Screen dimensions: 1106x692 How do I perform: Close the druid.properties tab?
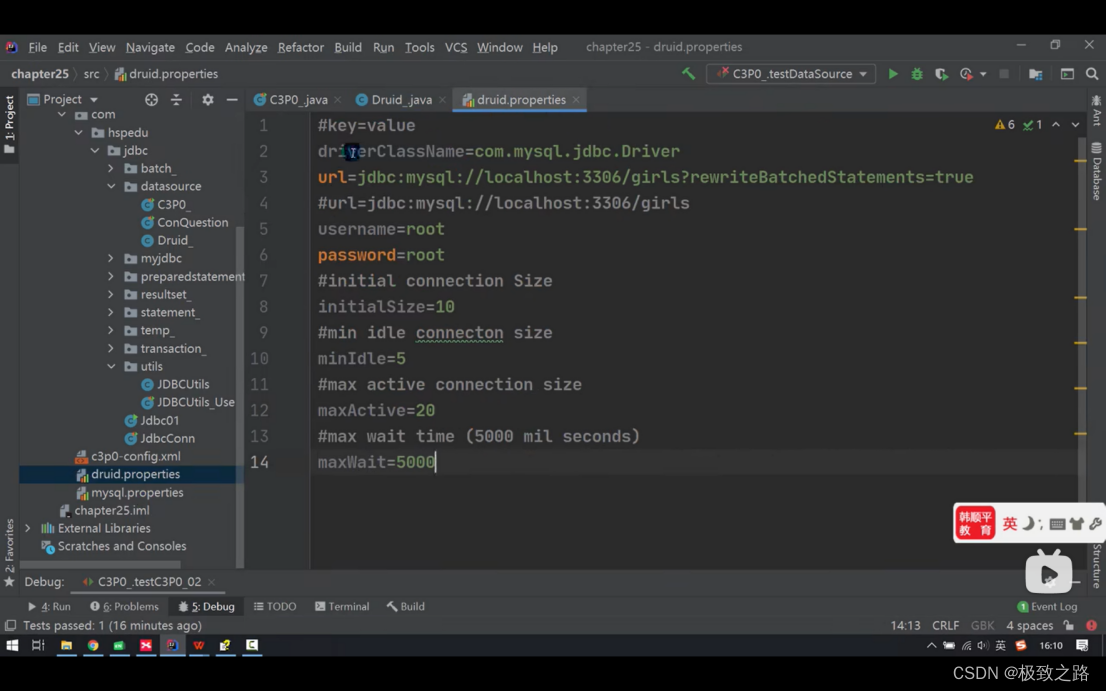pos(576,100)
